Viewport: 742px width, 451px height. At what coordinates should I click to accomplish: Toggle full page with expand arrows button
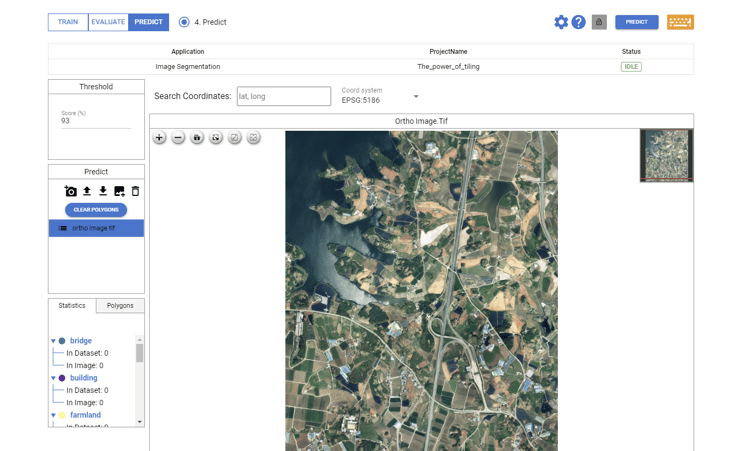point(216,138)
